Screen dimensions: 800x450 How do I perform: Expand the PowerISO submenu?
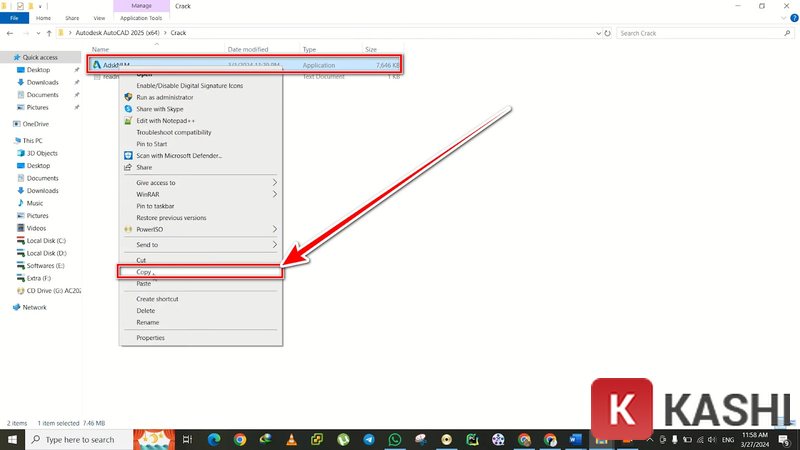pos(201,230)
